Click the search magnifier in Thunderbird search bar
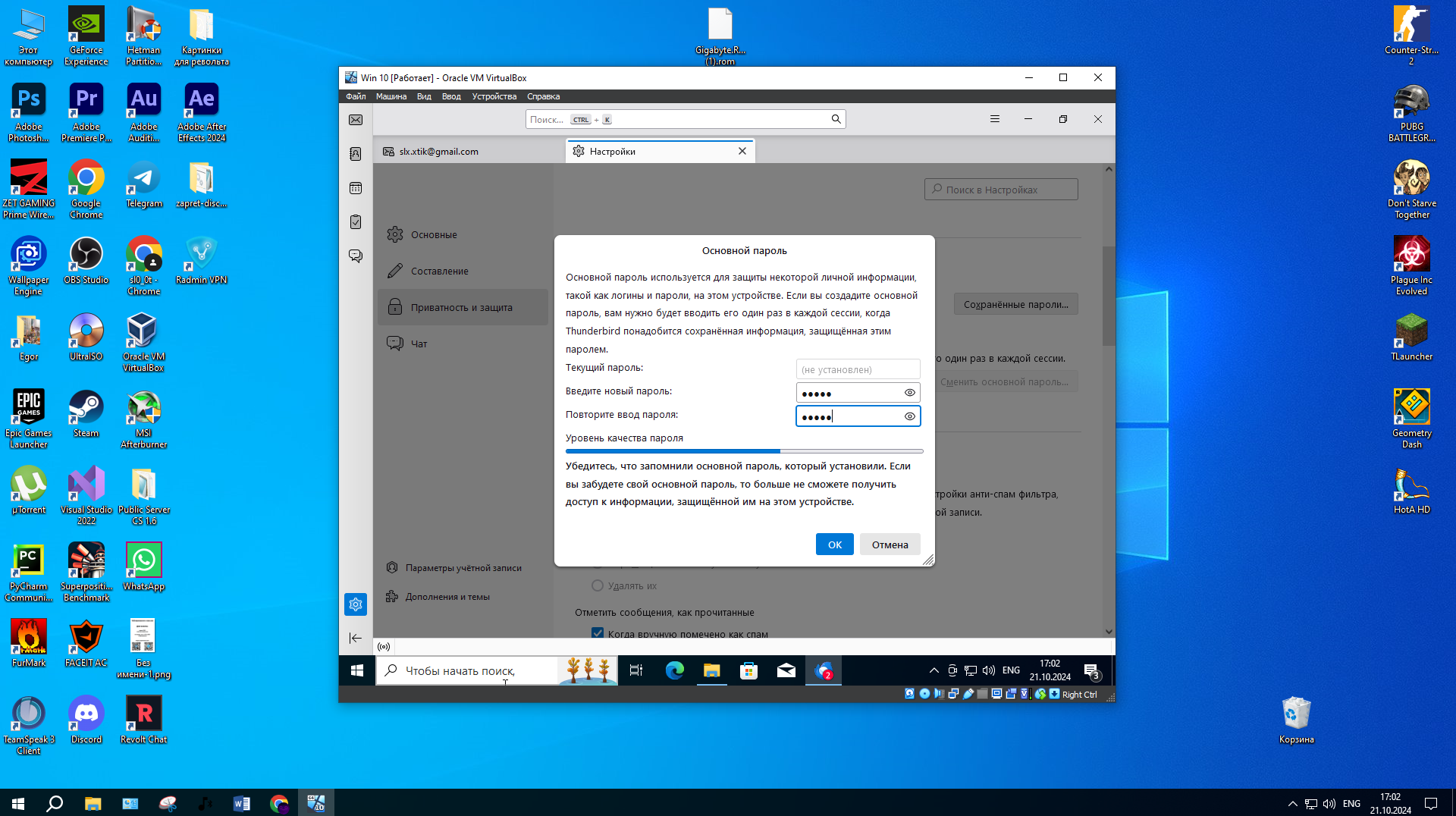This screenshot has height=816, width=1456. click(836, 119)
